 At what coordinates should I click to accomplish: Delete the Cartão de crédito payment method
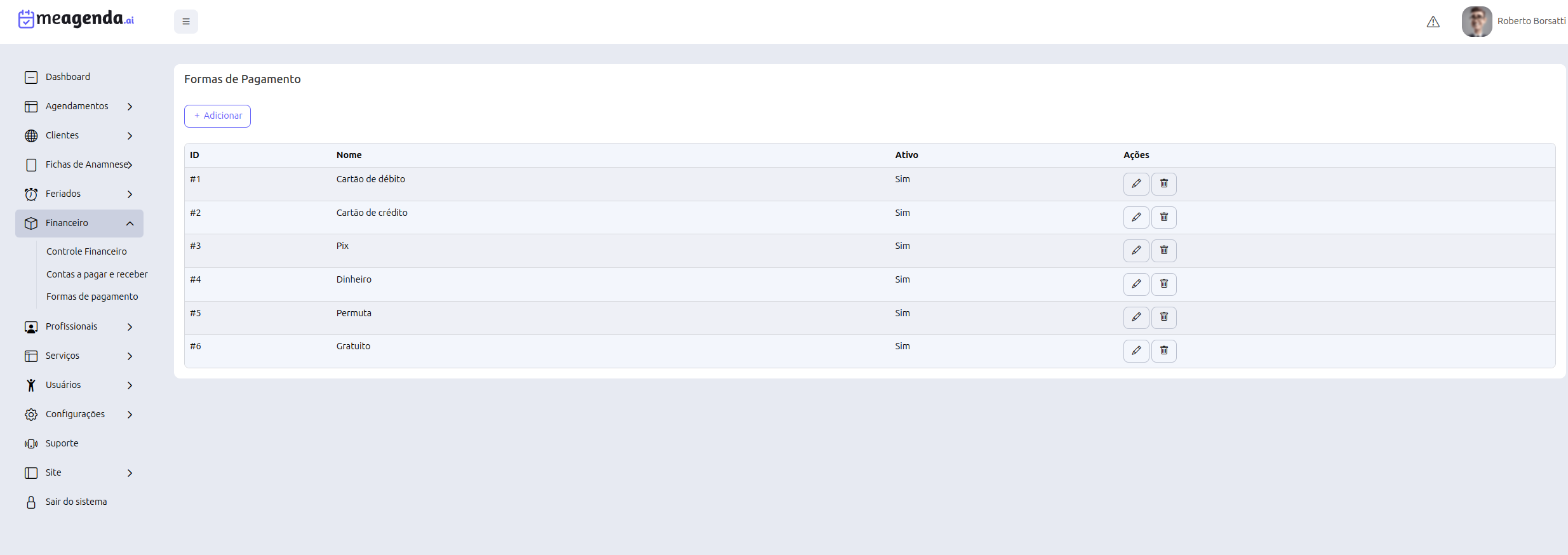point(1164,217)
